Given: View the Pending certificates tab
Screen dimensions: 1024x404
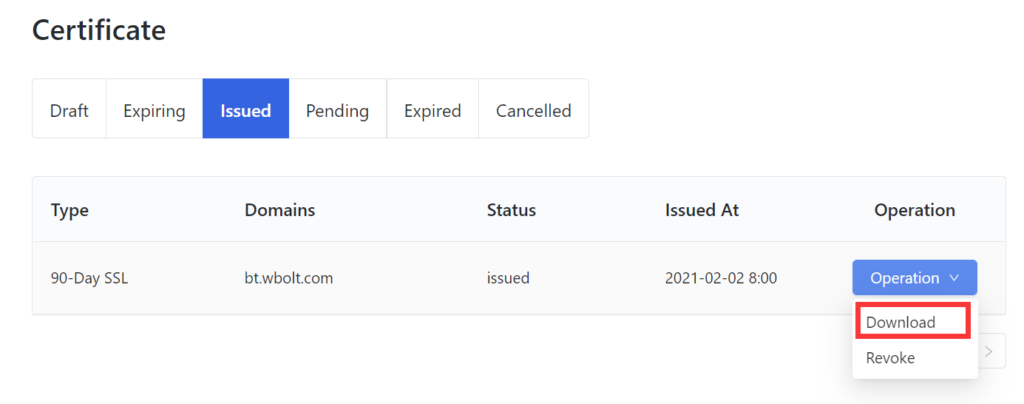Looking at the screenshot, I should [337, 110].
